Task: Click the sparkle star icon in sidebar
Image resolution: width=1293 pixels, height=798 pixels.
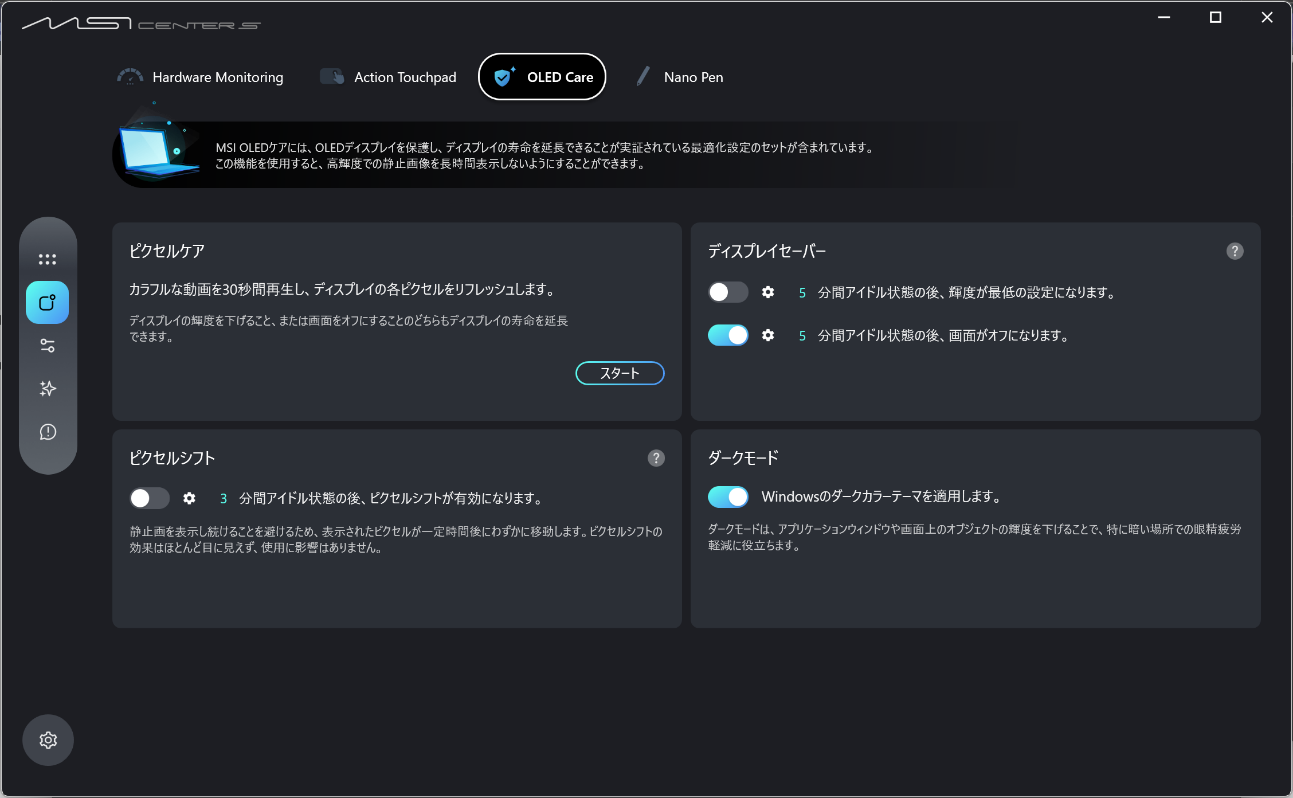Action: pyautogui.click(x=47, y=389)
